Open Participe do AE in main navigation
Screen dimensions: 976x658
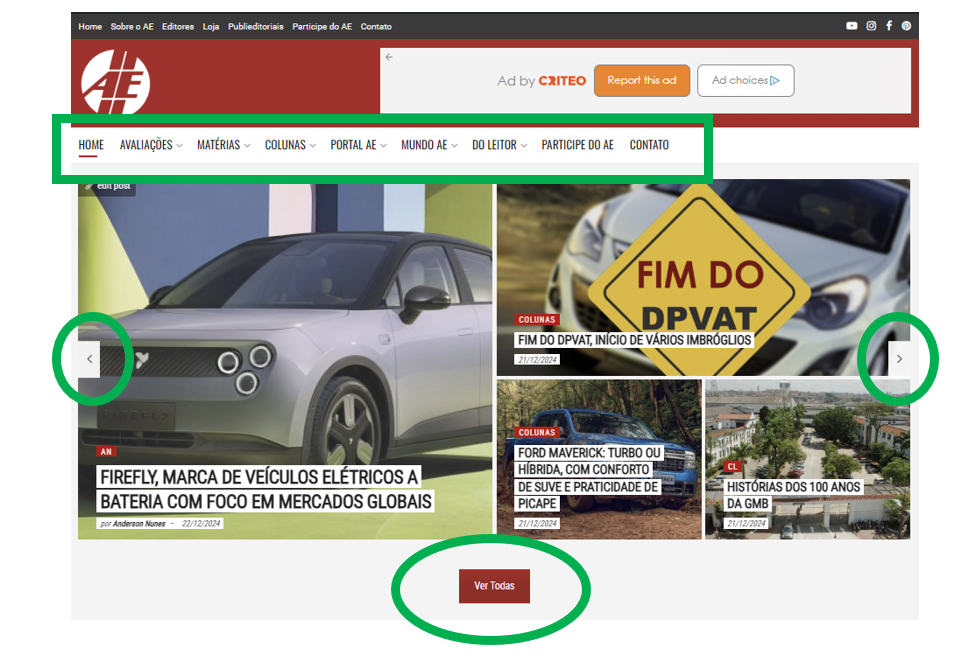[577, 145]
